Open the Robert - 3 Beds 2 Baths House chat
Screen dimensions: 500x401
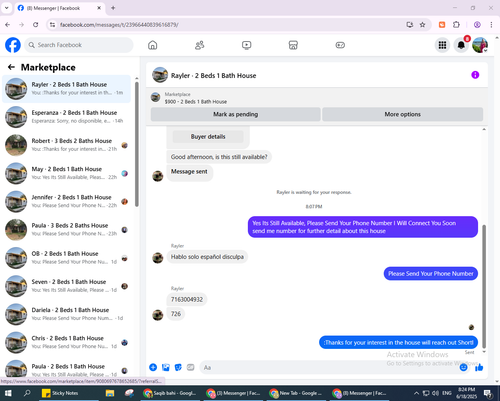coord(66,145)
